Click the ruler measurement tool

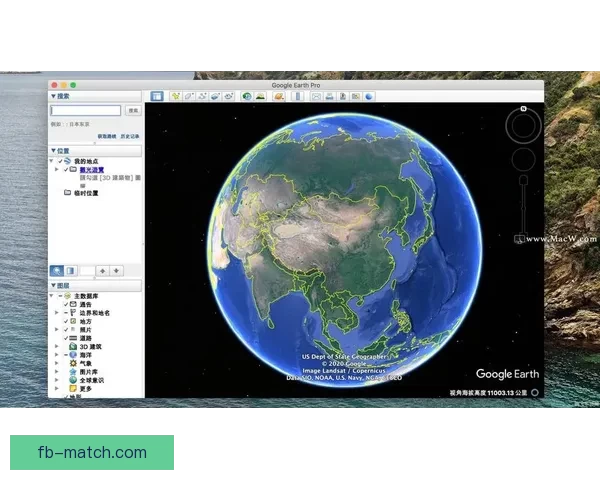pos(279,96)
